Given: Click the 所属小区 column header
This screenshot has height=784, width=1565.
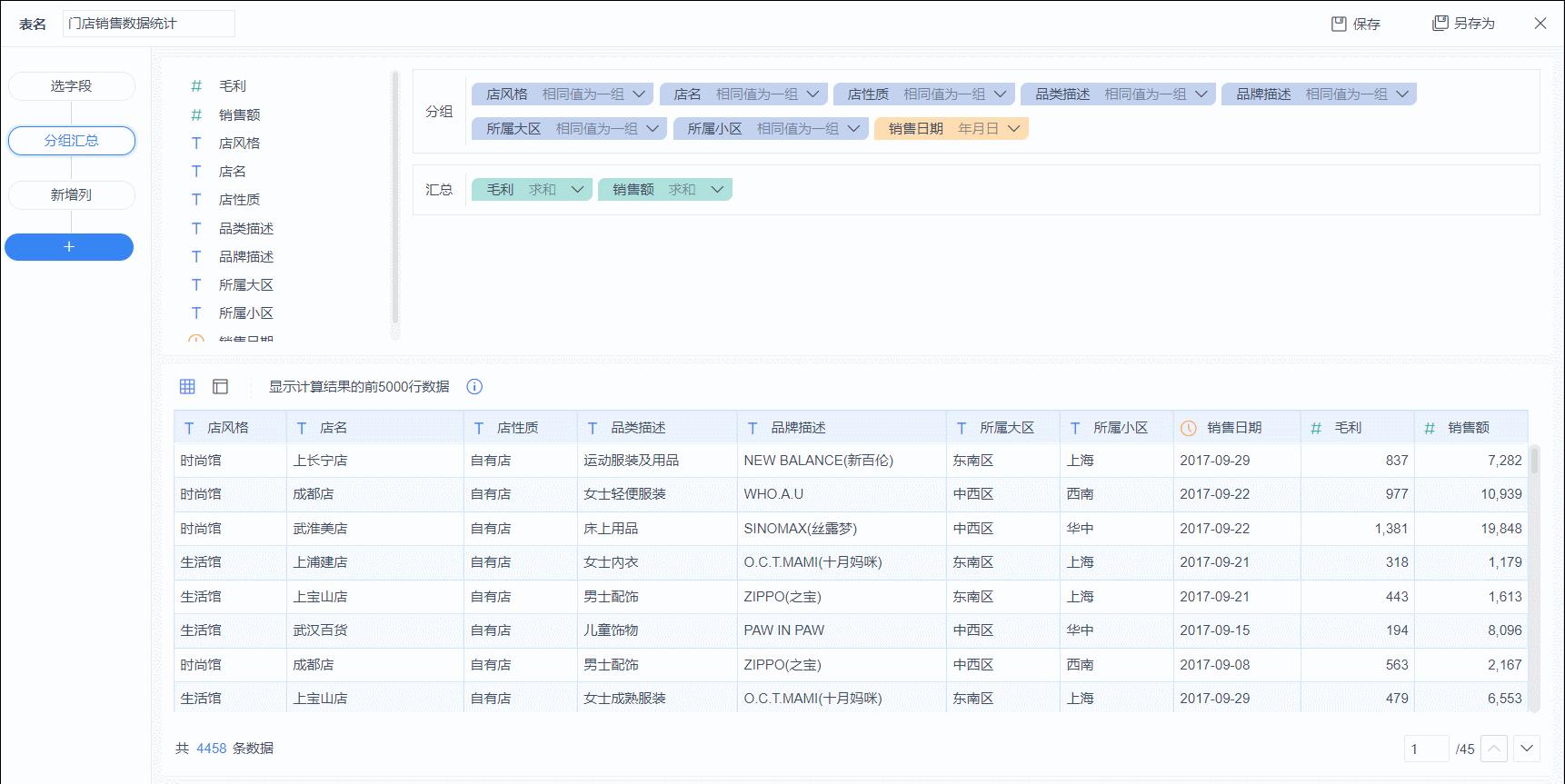Looking at the screenshot, I should pyautogui.click(x=1117, y=428).
